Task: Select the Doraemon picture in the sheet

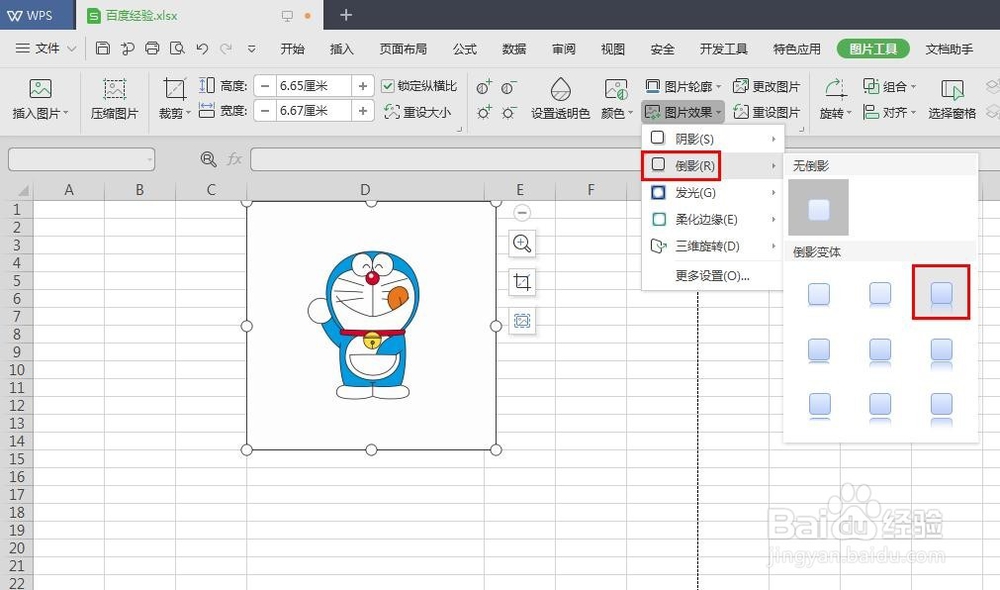Action: point(371,326)
